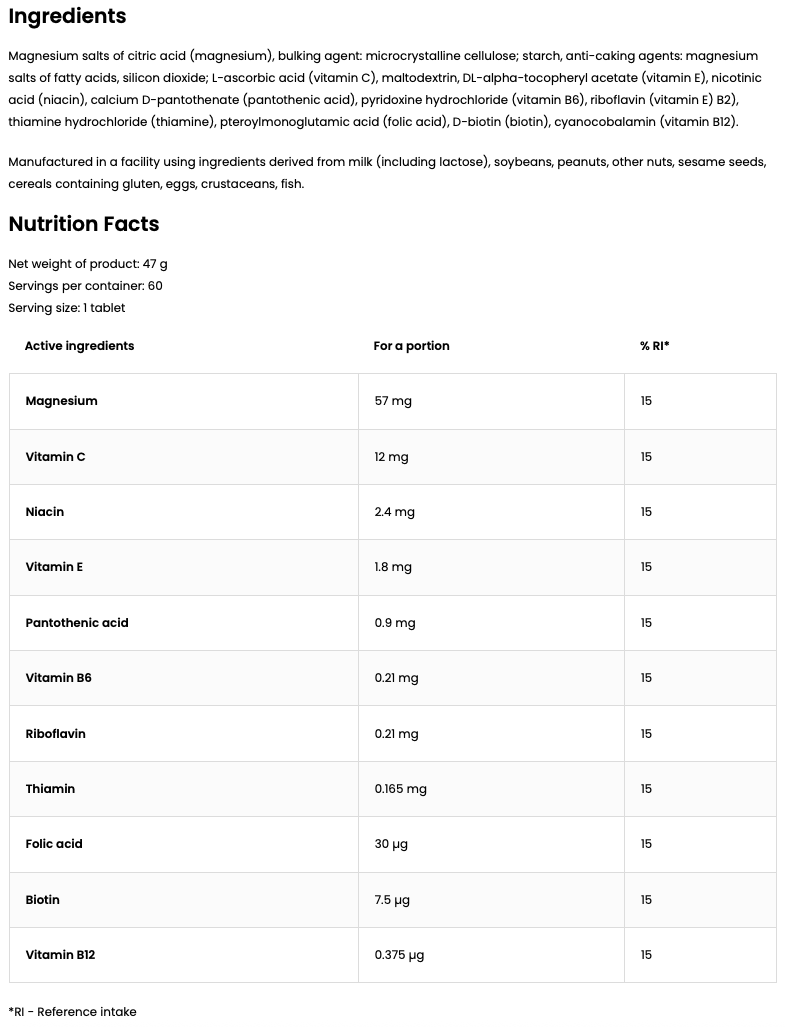
Task: Click the '% RI*' column header
Action: (x=654, y=346)
